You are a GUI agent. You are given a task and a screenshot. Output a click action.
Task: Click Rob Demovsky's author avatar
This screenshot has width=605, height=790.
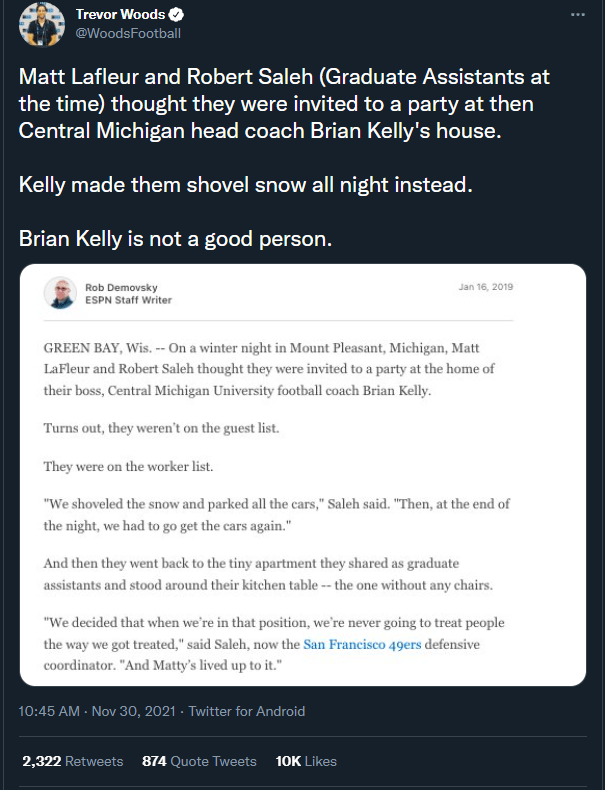(x=61, y=293)
